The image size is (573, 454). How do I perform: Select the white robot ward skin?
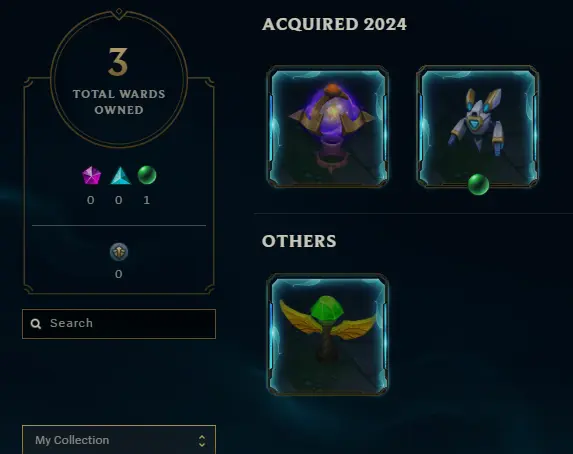point(478,126)
